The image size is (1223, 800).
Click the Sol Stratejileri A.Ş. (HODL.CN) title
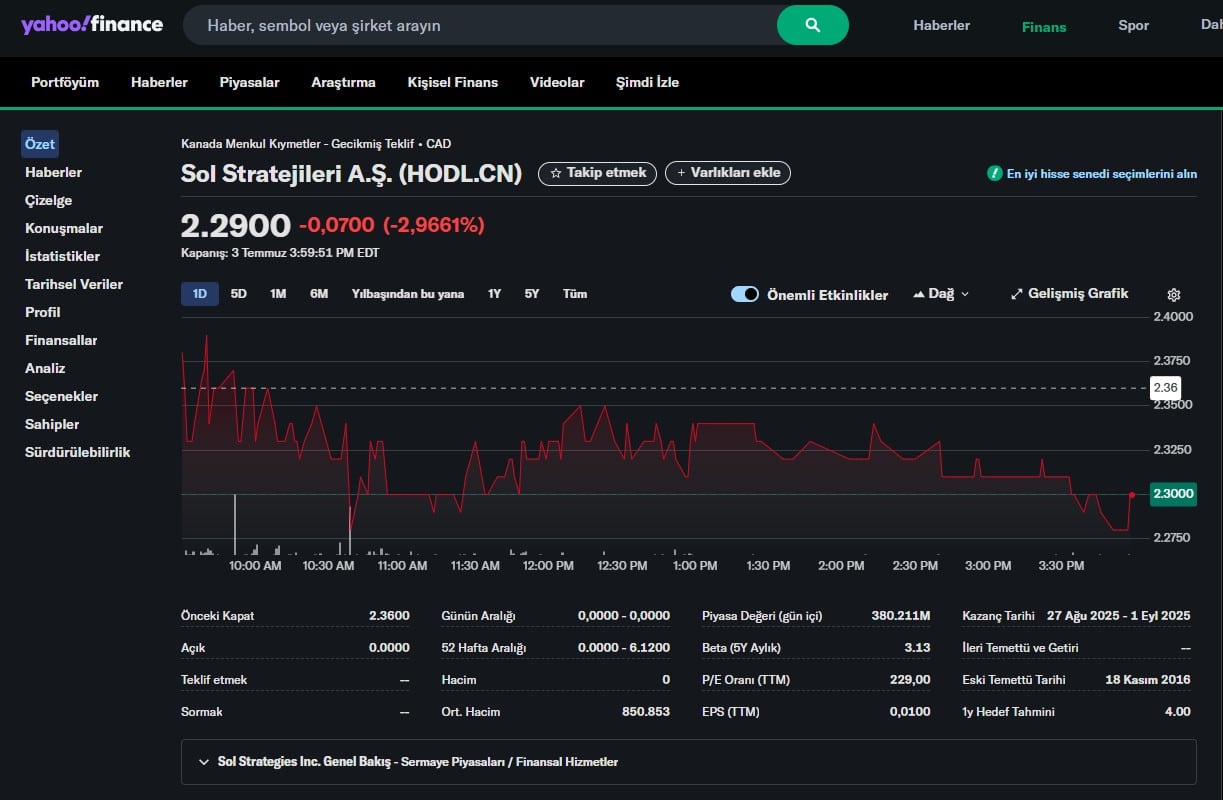(x=352, y=174)
